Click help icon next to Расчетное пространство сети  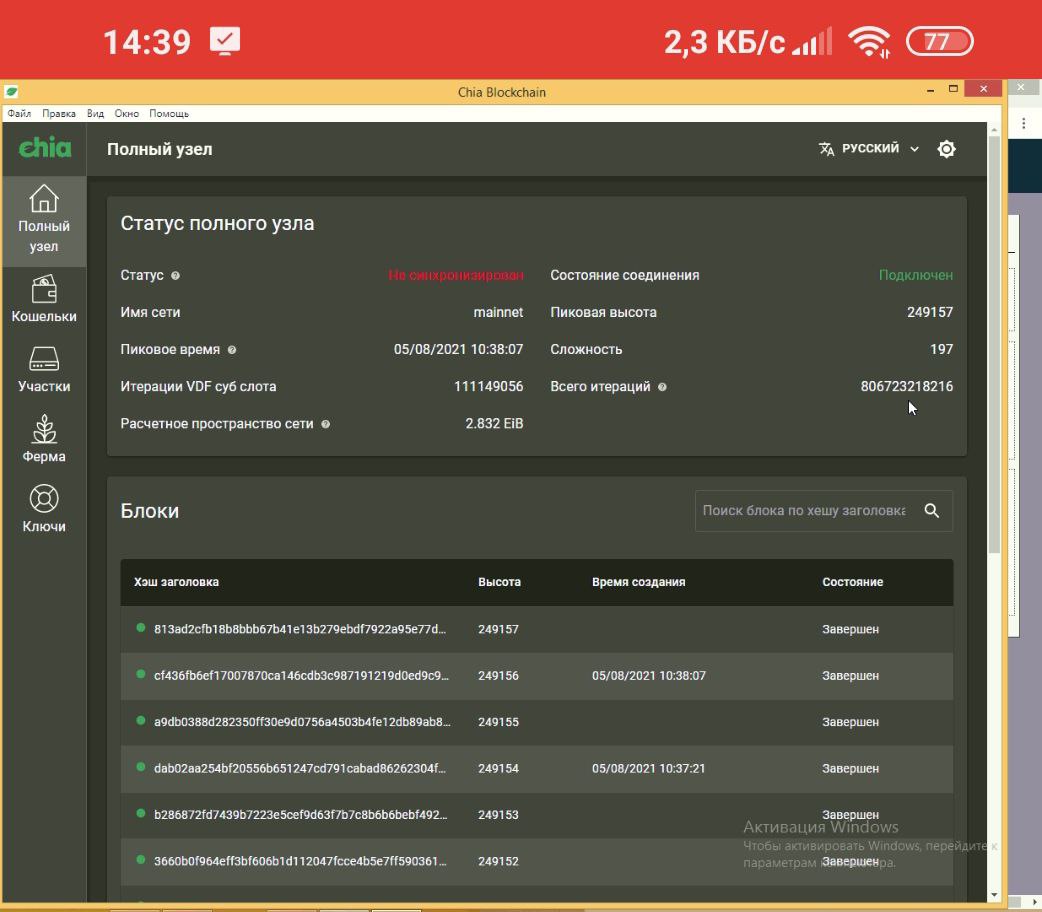pyautogui.click(x=326, y=424)
